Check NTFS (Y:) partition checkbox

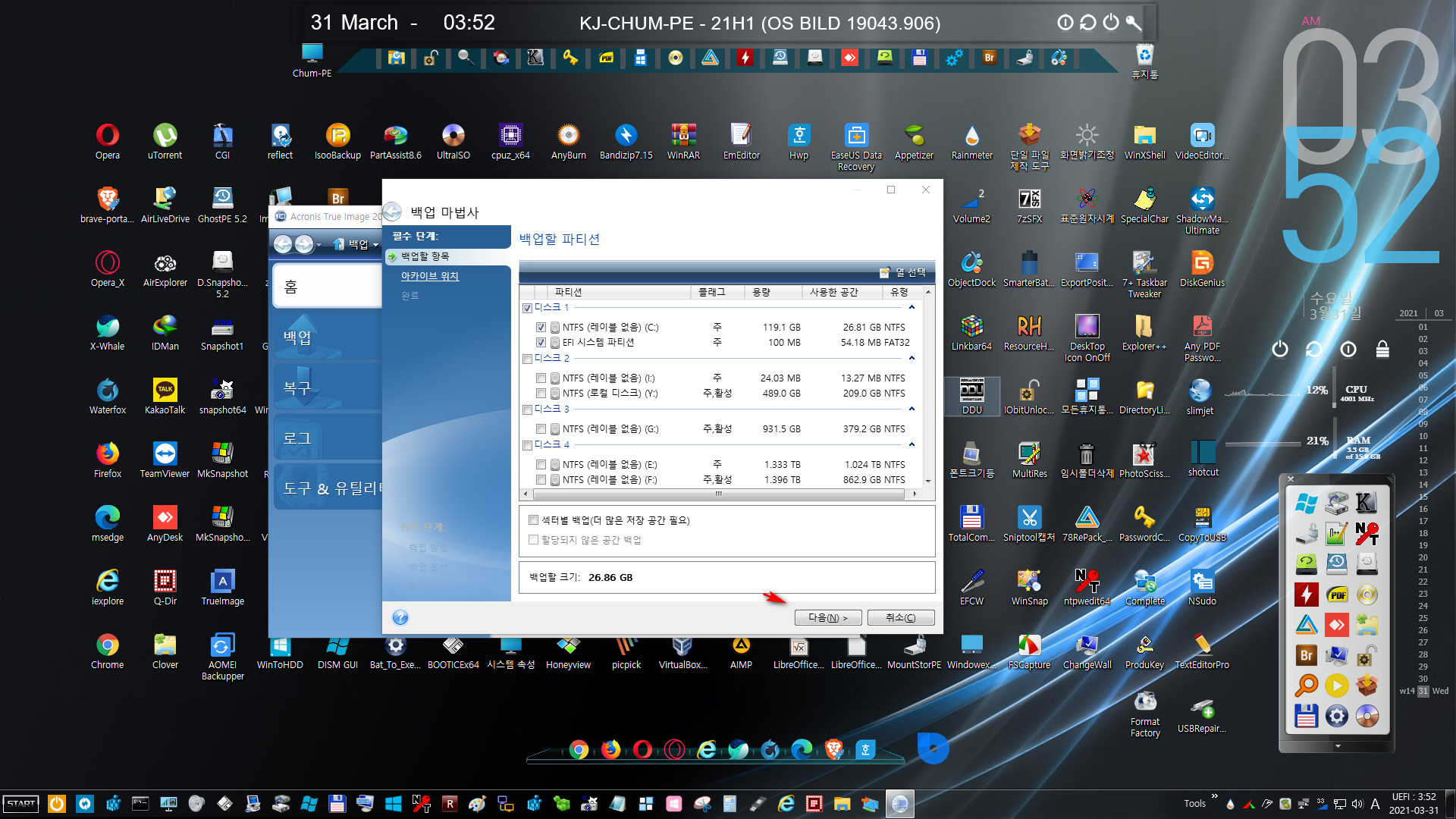541,394
